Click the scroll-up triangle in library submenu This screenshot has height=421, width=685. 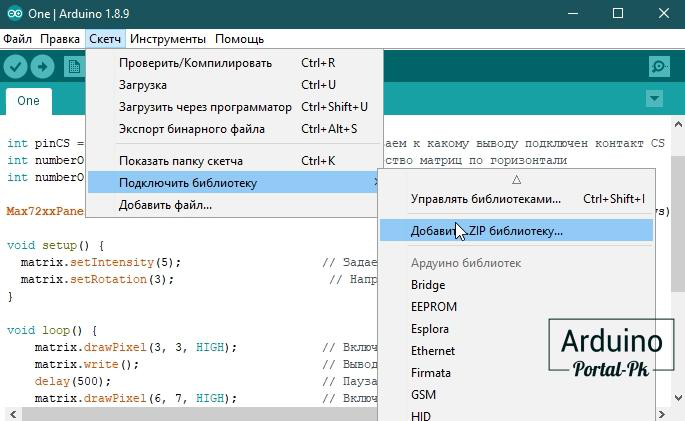click(516, 179)
